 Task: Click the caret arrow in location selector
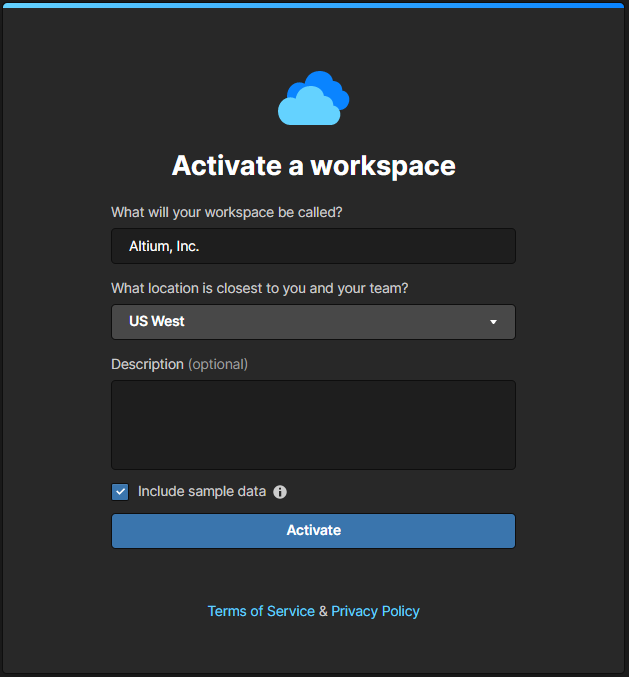[x=493, y=322]
